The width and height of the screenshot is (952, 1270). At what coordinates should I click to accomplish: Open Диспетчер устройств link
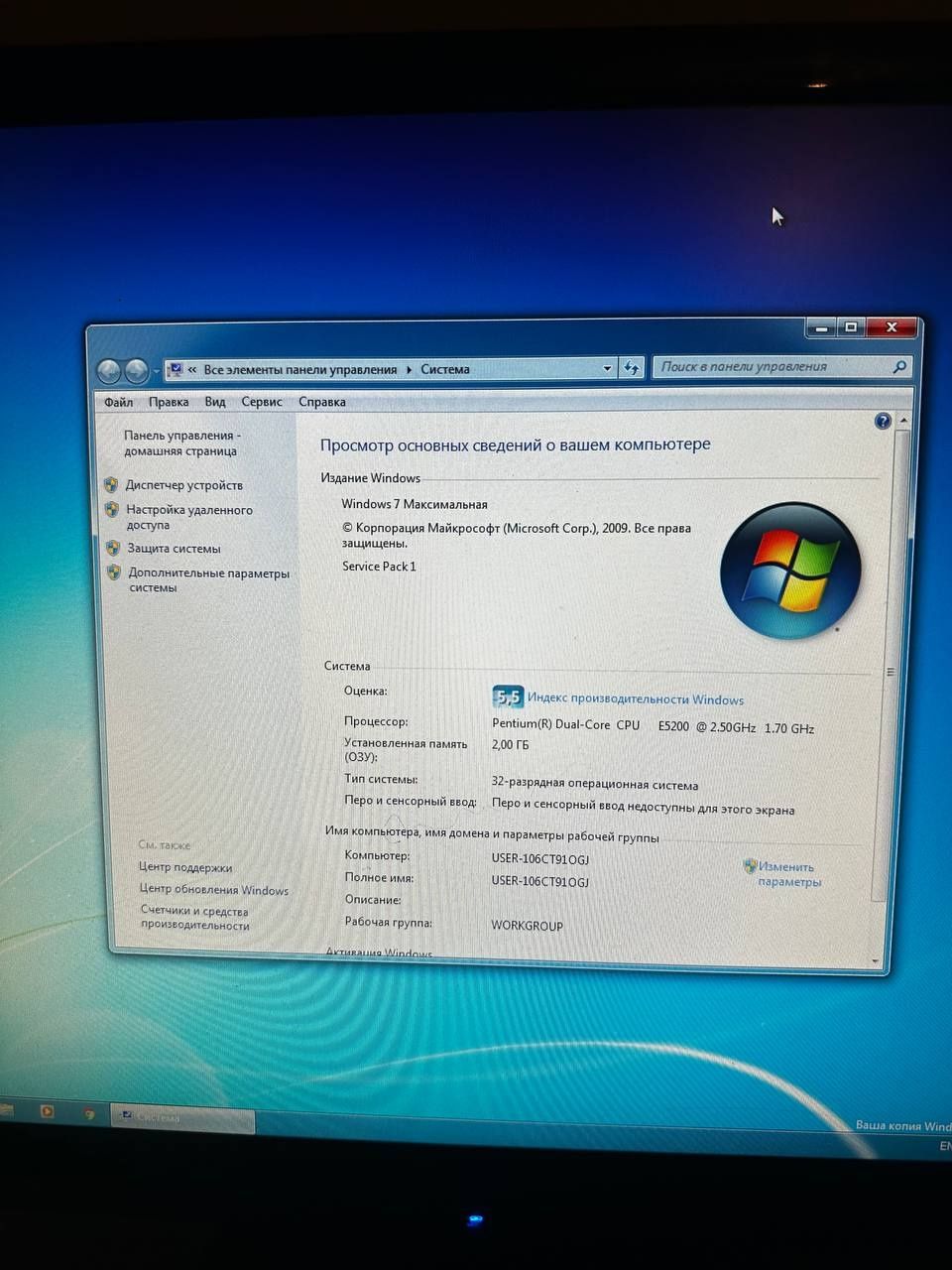tap(183, 485)
